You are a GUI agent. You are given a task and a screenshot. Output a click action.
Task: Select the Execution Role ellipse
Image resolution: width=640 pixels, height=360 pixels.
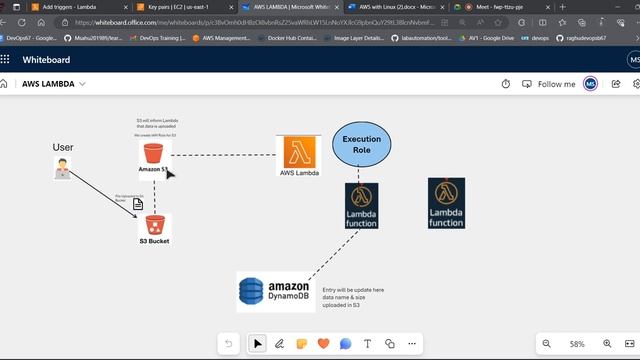[x=362, y=144]
